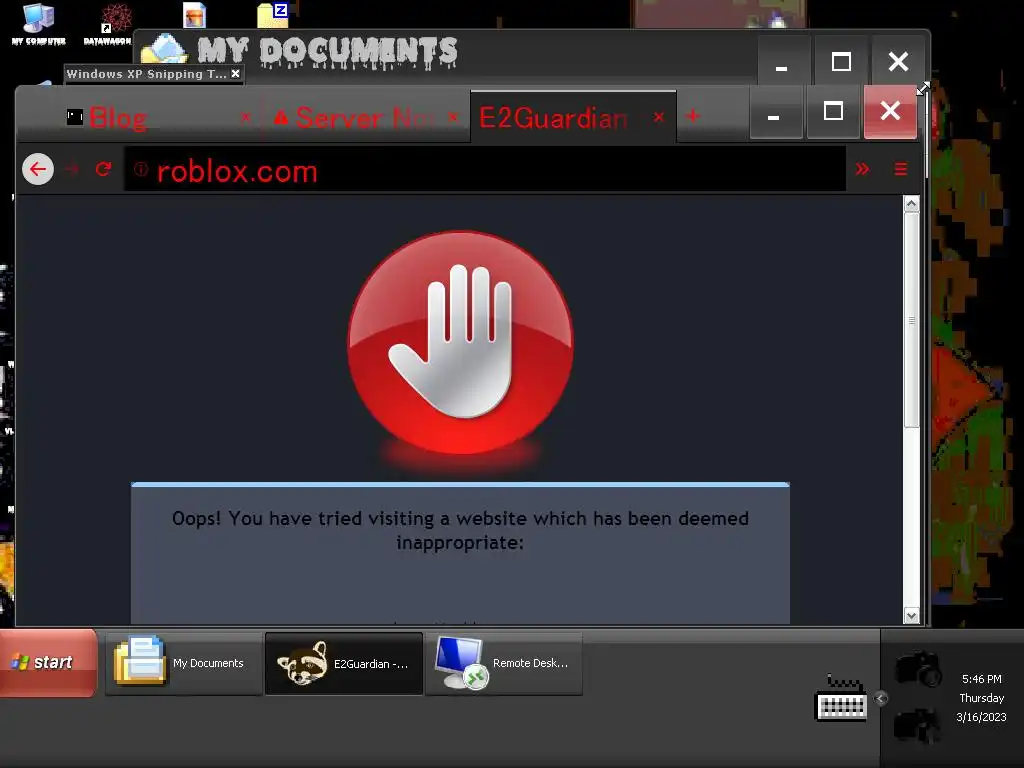Close the E2Guardian tab
The width and height of the screenshot is (1024, 768).
[658, 118]
